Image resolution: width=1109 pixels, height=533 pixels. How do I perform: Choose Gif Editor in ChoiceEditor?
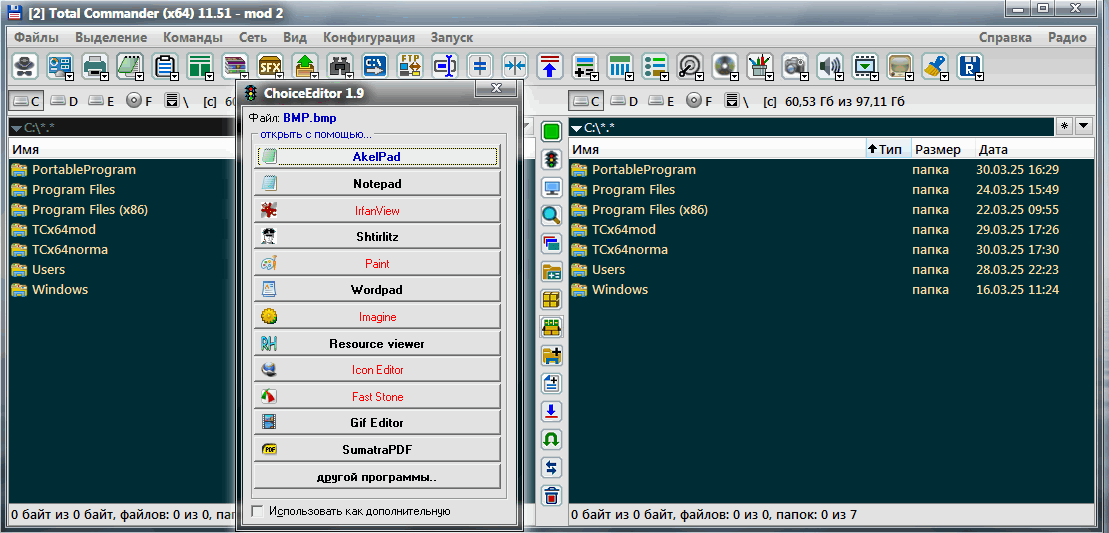point(377,423)
